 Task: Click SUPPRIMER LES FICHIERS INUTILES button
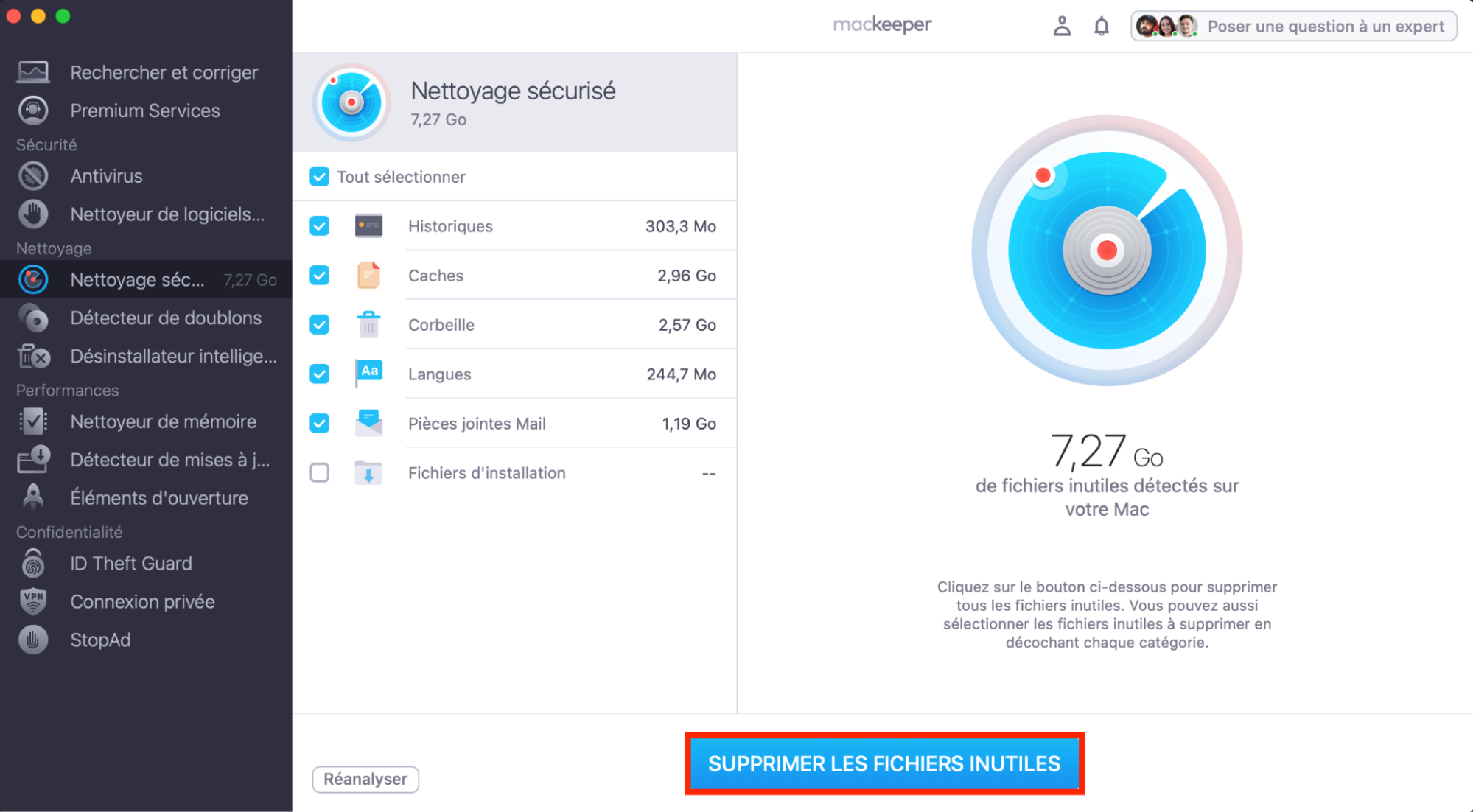(x=884, y=763)
